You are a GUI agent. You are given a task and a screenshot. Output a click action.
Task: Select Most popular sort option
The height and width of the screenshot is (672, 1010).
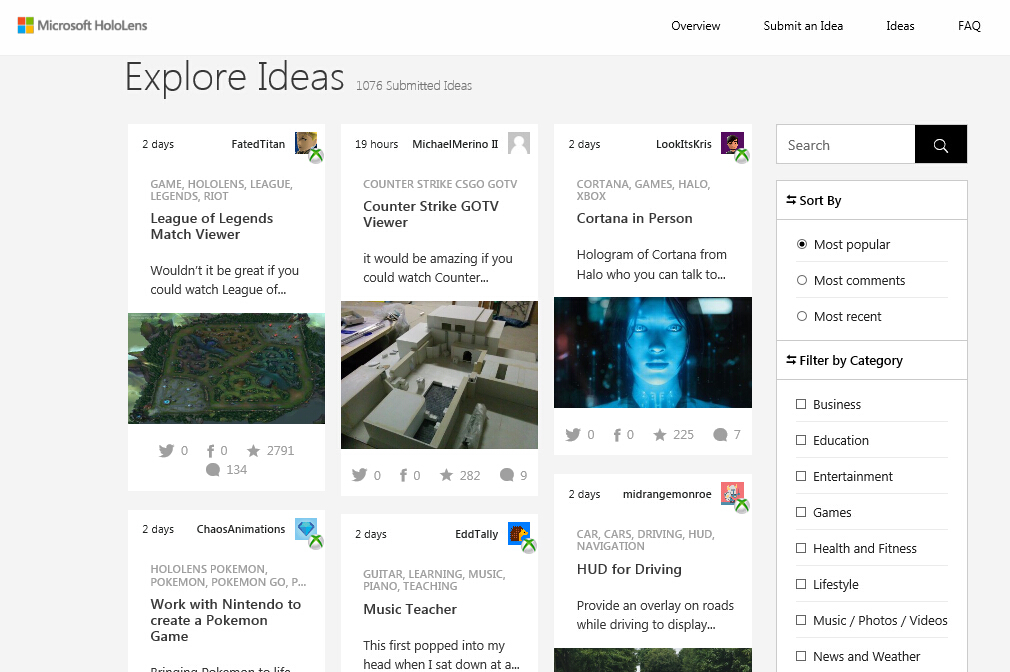tap(802, 244)
